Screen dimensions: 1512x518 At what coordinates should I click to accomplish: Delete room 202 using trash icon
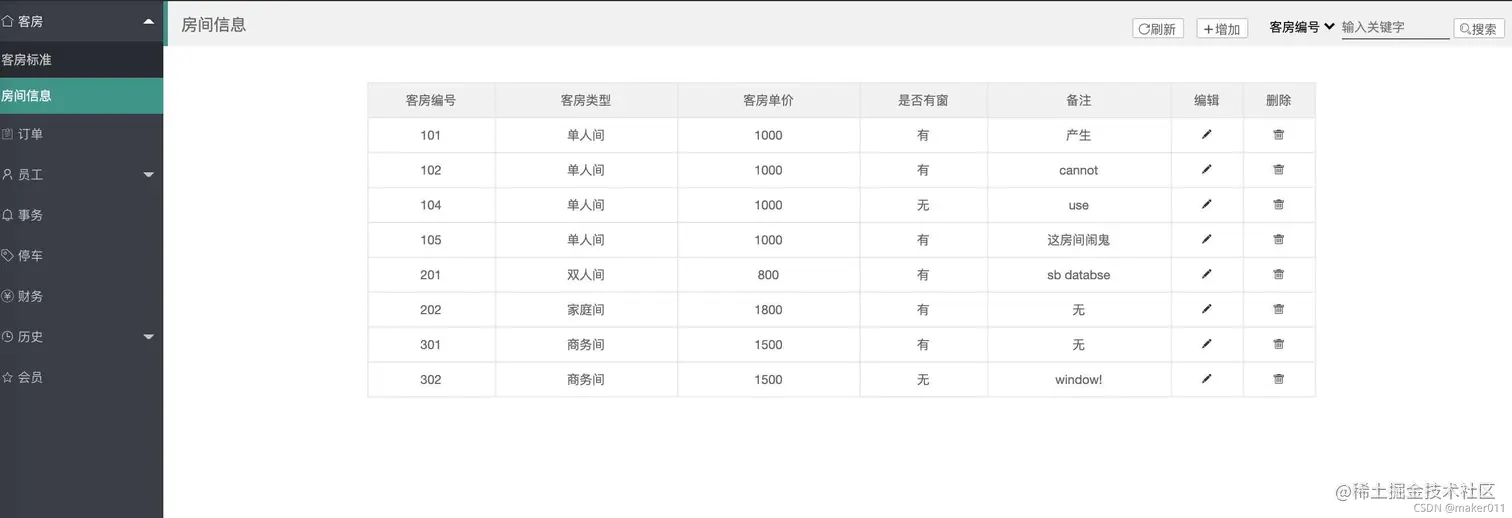(x=1278, y=309)
